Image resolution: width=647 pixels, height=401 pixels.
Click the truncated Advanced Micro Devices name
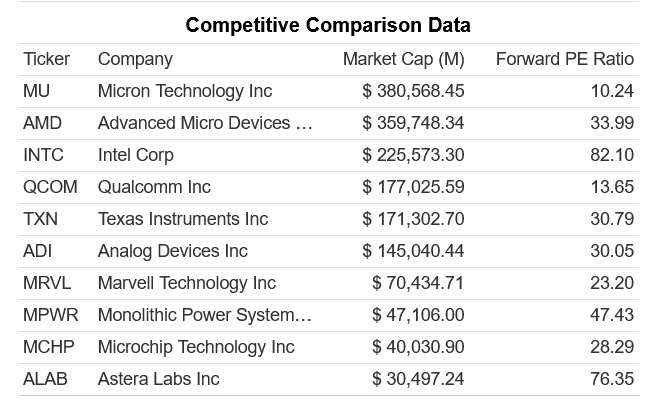[205, 123]
